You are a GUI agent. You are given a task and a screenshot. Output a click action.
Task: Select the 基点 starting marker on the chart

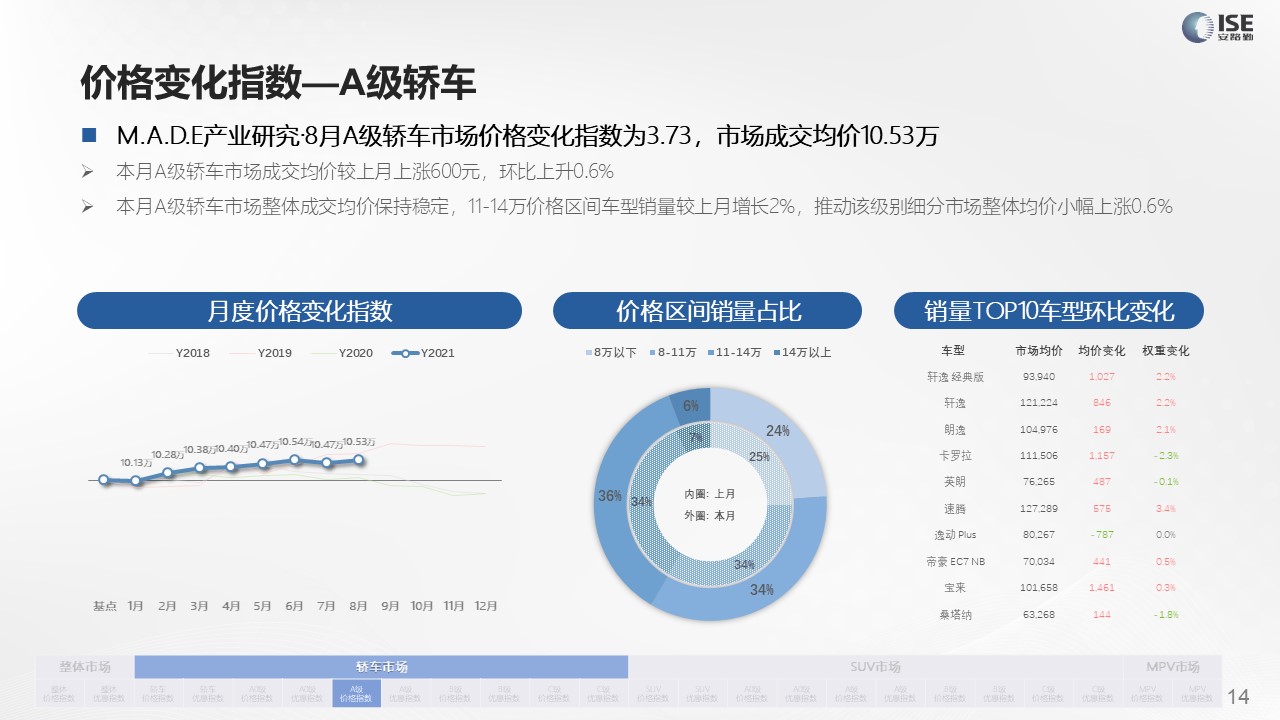(104, 480)
